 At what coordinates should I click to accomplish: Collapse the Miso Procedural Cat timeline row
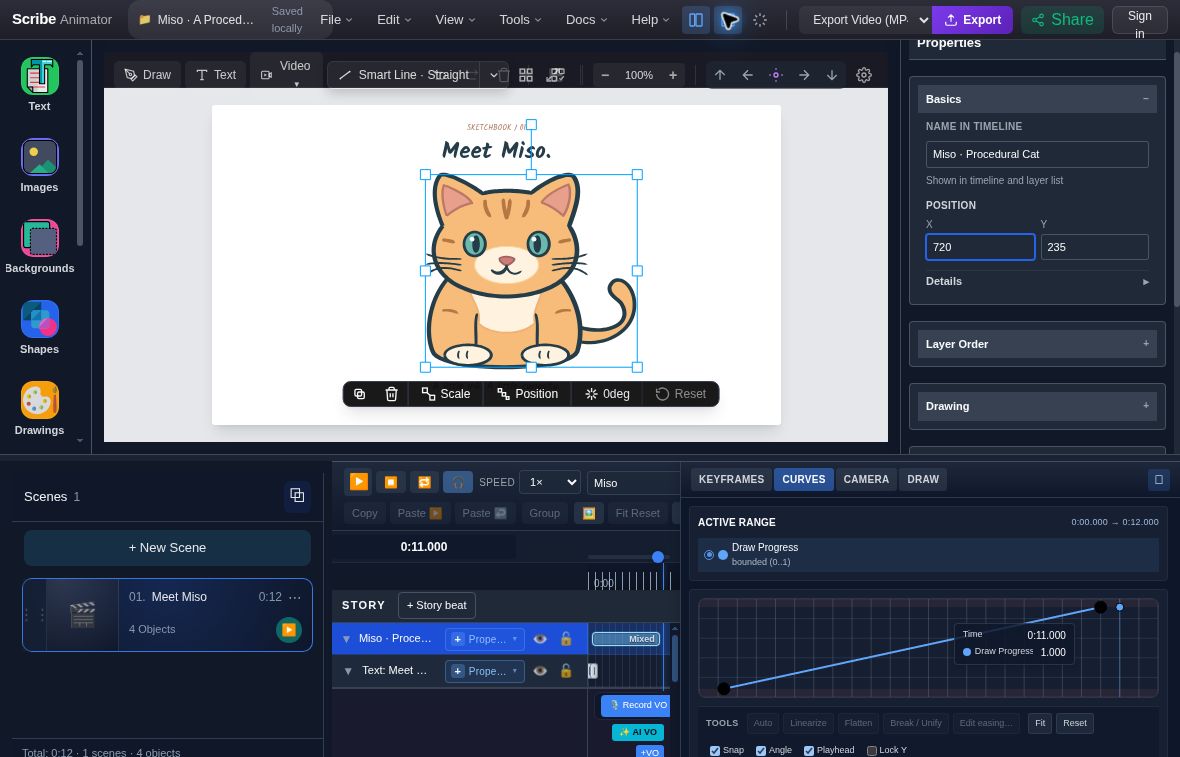coord(346,639)
